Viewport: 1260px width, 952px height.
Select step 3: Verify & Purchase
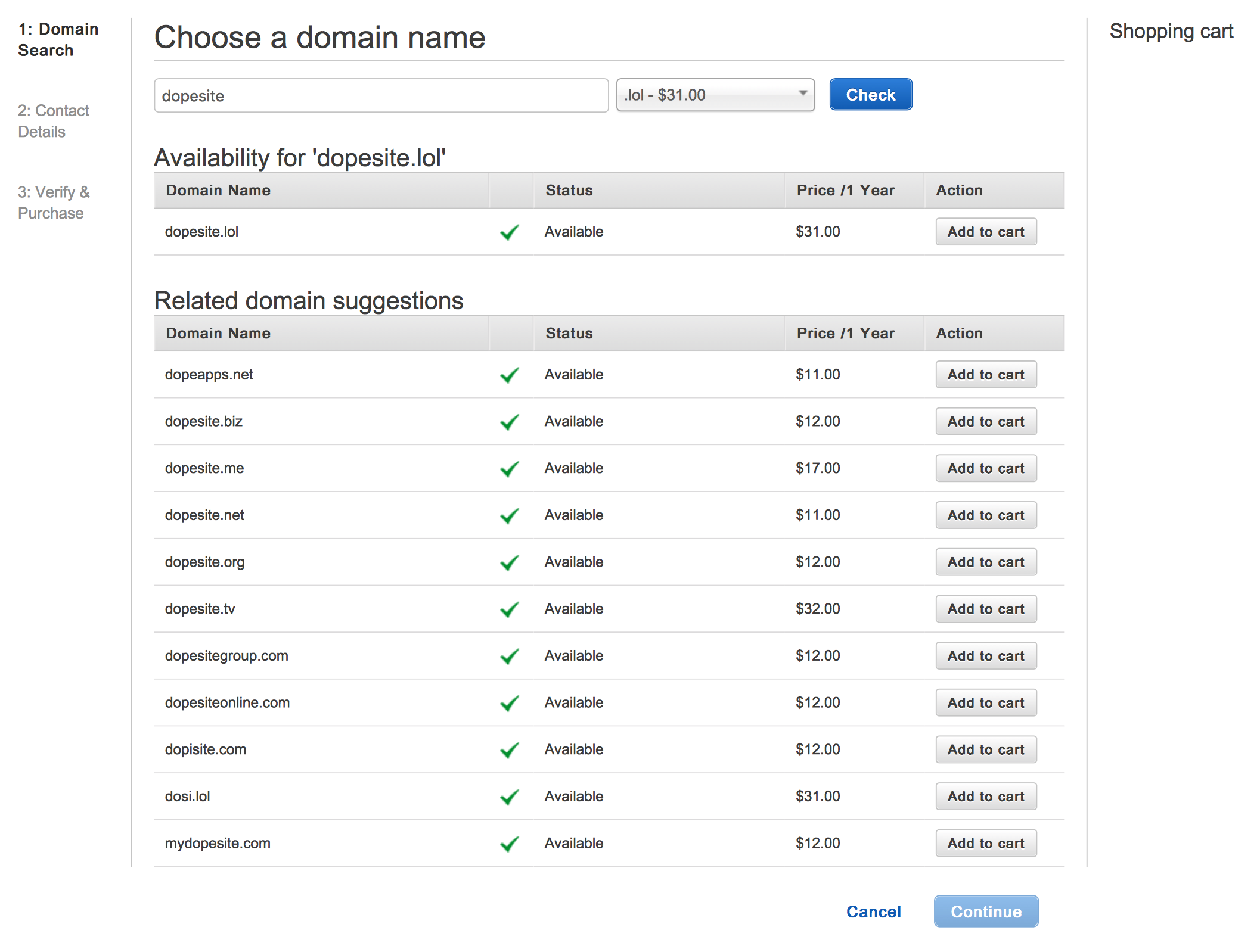click(x=54, y=203)
